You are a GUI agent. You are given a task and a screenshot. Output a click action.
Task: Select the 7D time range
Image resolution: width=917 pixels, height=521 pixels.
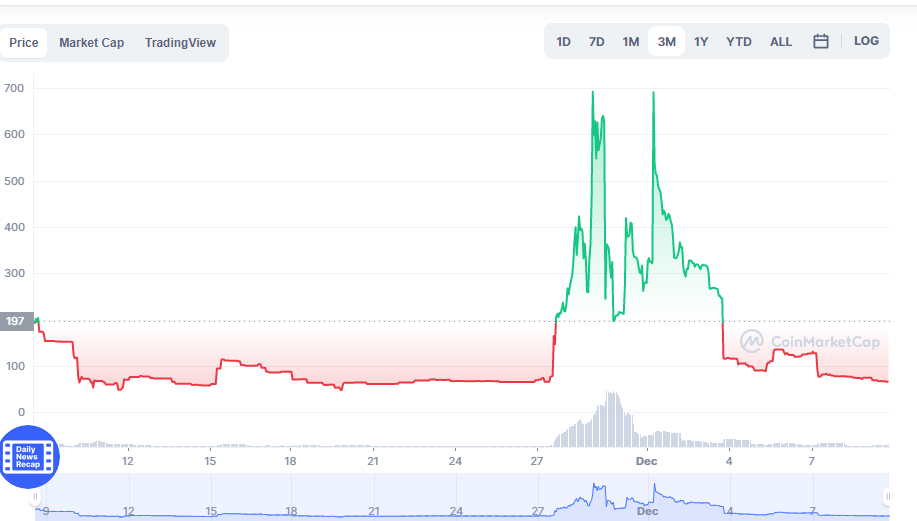click(597, 42)
